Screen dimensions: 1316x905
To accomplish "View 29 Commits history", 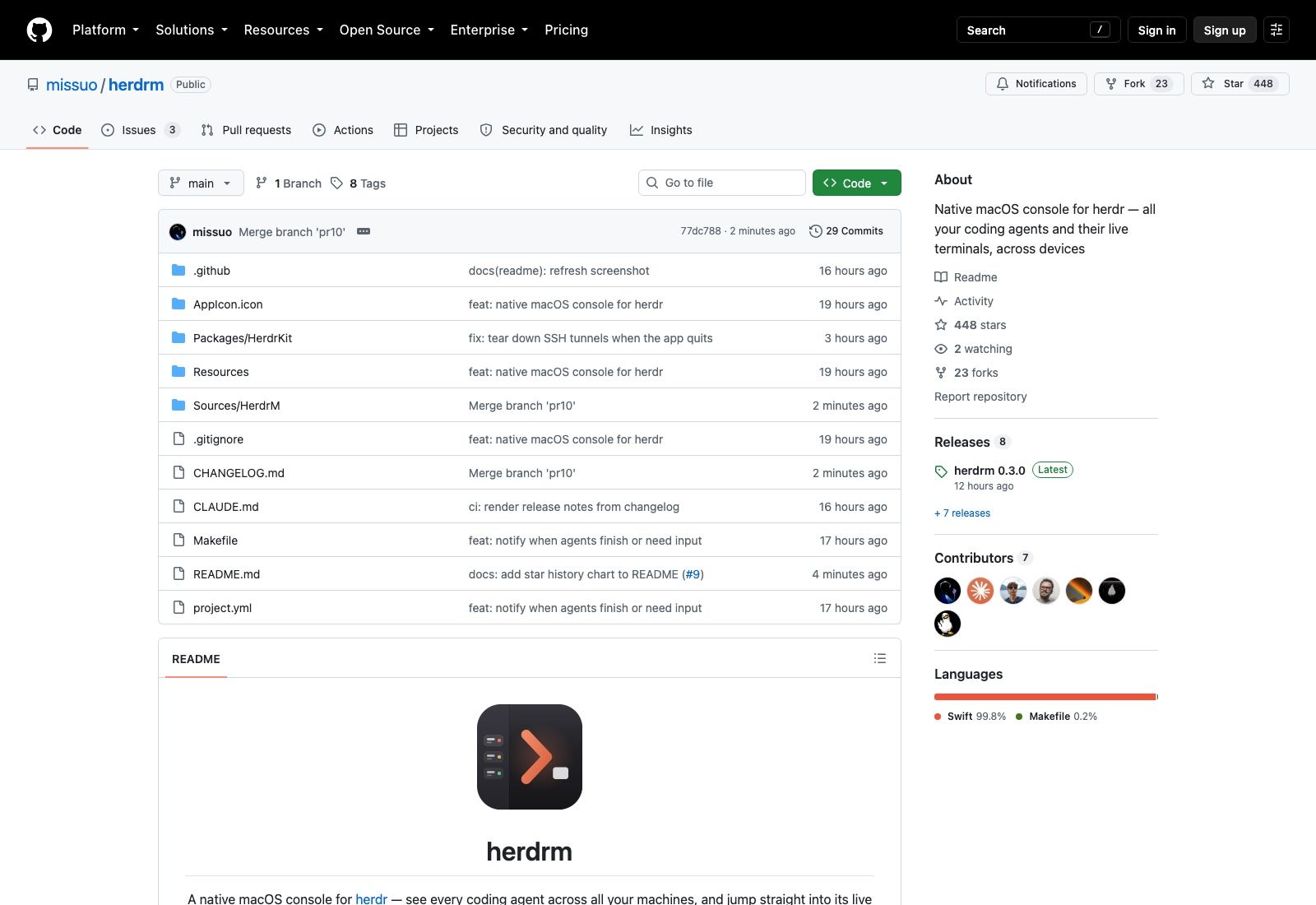I will point(846,231).
